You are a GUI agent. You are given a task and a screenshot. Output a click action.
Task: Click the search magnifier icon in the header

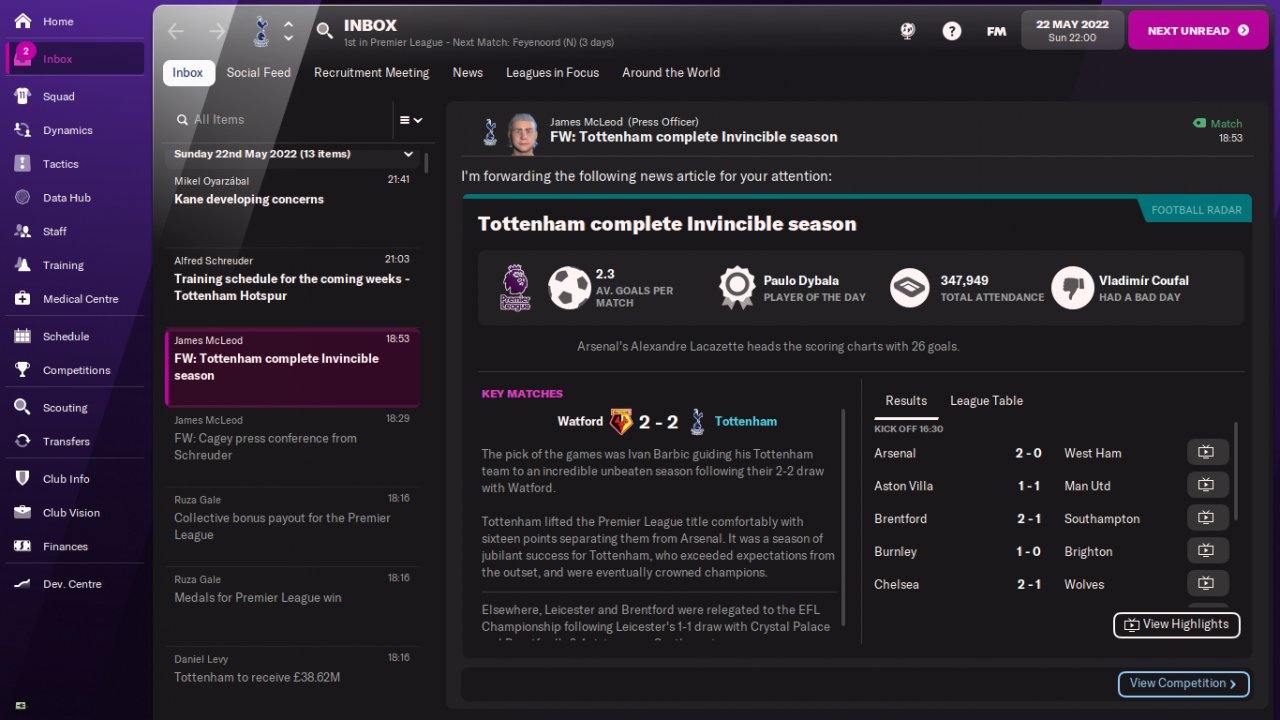[x=324, y=31]
